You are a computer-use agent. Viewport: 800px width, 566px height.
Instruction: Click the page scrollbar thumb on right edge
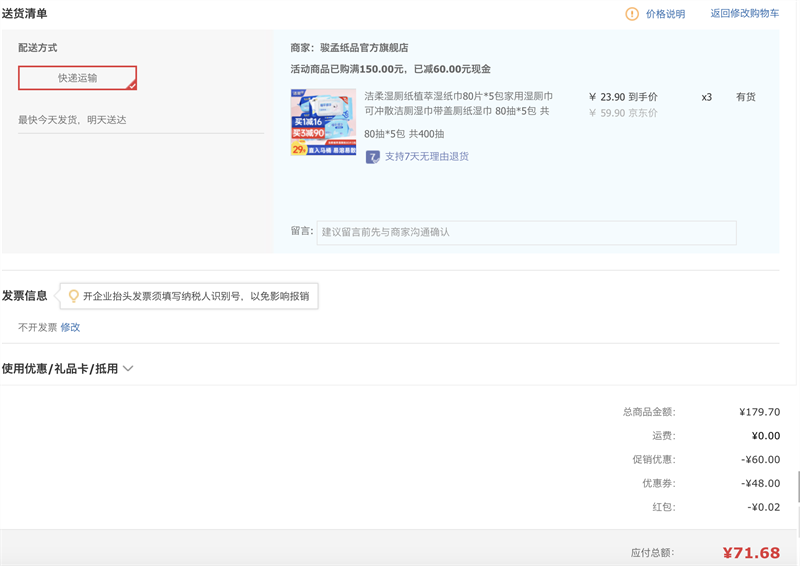point(797,486)
